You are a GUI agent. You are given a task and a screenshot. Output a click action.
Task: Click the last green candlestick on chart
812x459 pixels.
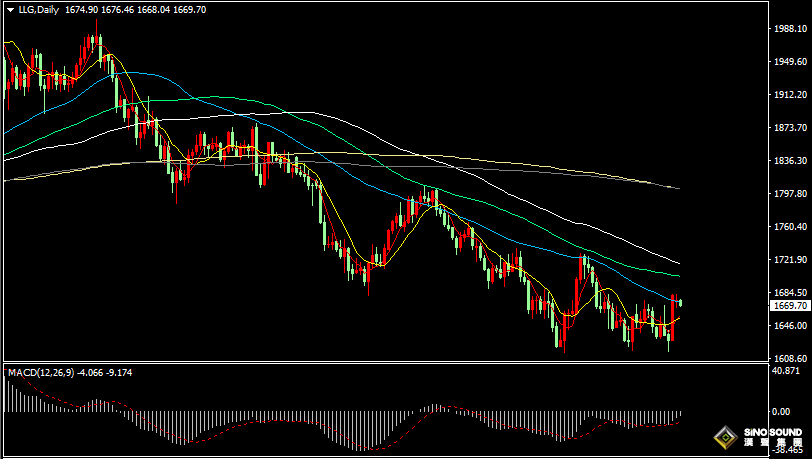680,302
